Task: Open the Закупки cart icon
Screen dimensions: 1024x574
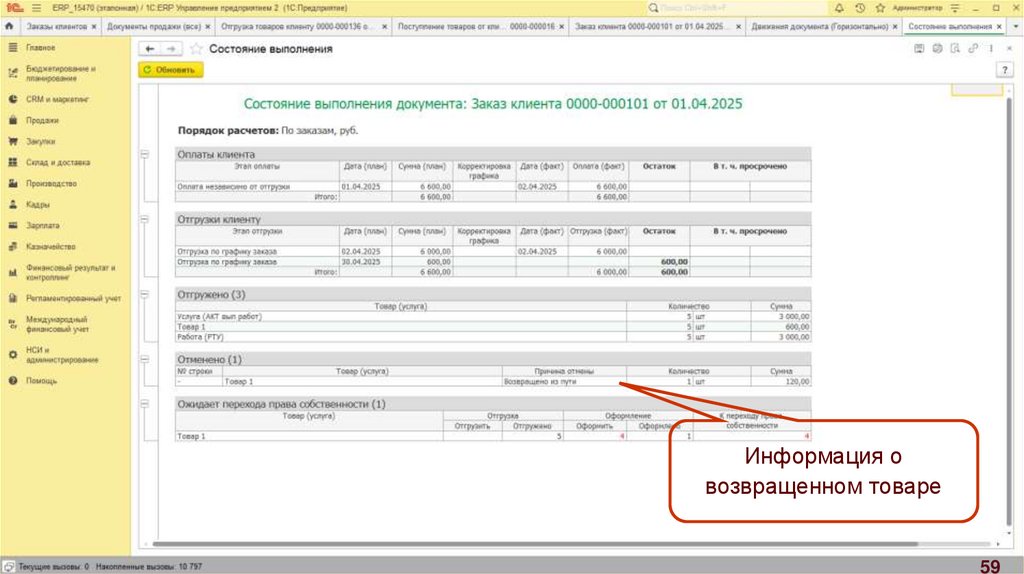Action: 12,141
